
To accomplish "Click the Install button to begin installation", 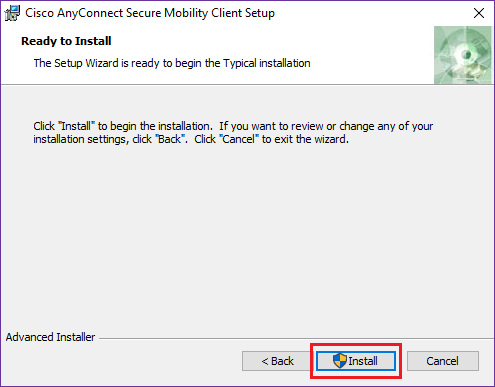I will (x=356, y=361).
